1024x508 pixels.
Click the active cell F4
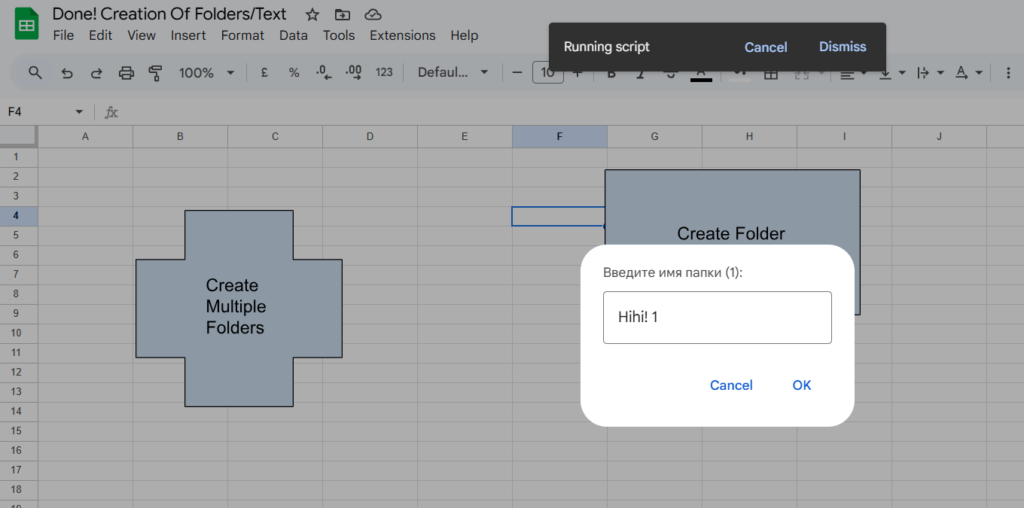559,216
